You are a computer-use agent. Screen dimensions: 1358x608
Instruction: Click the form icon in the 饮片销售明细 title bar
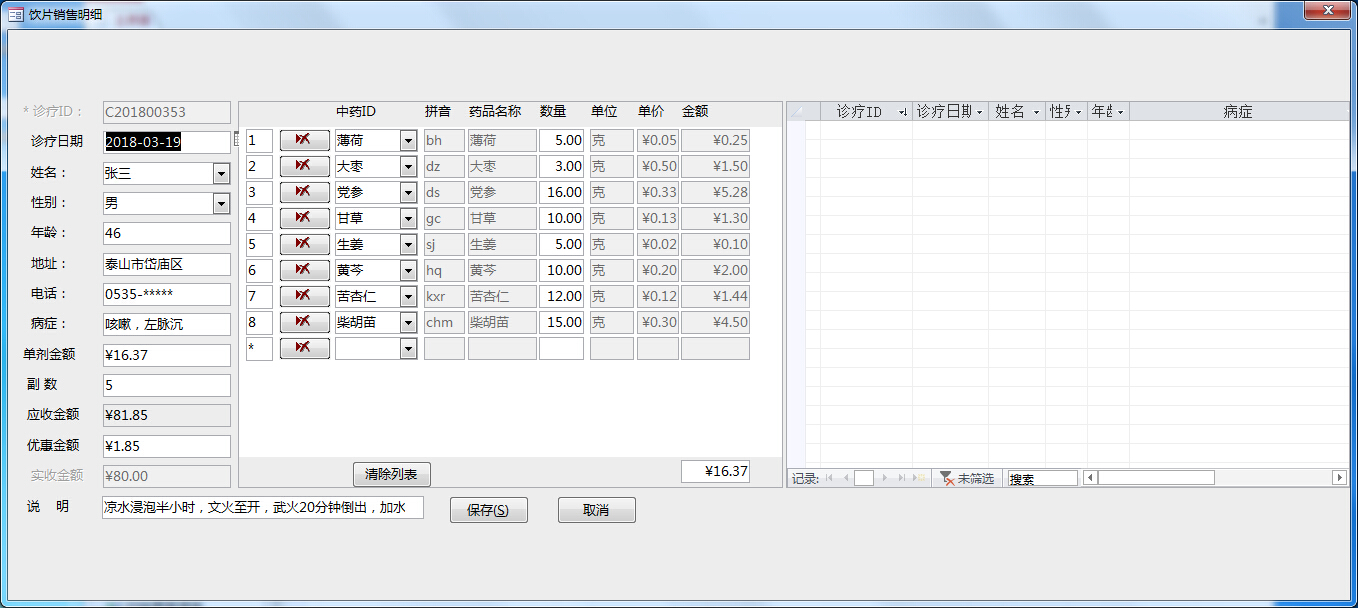click(x=16, y=14)
